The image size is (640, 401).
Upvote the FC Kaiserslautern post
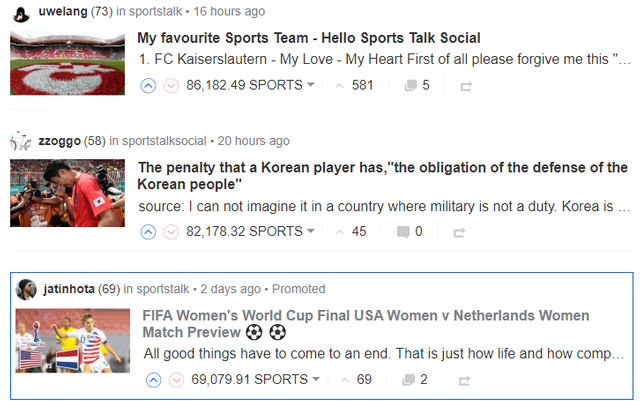(148, 86)
